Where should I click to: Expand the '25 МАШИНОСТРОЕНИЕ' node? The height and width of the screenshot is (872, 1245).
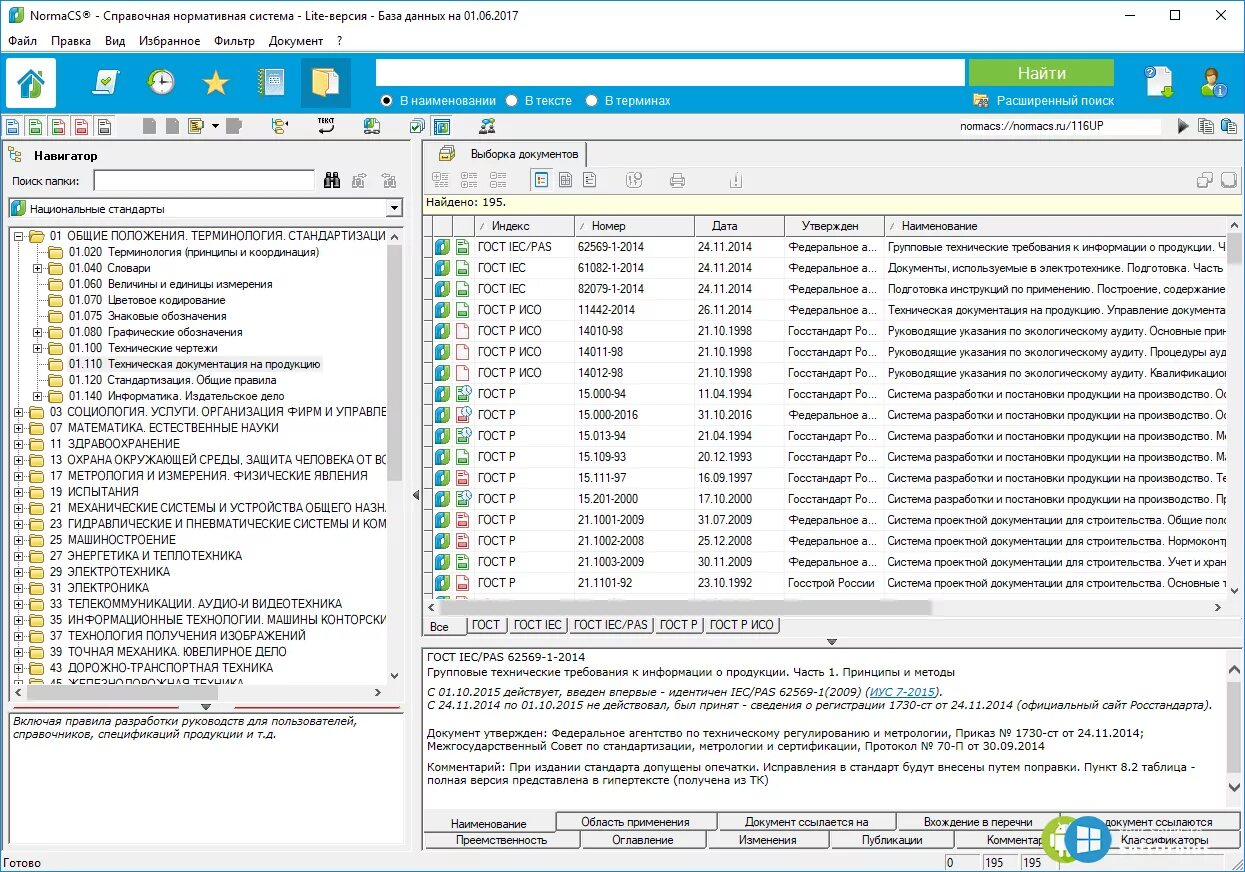18,540
